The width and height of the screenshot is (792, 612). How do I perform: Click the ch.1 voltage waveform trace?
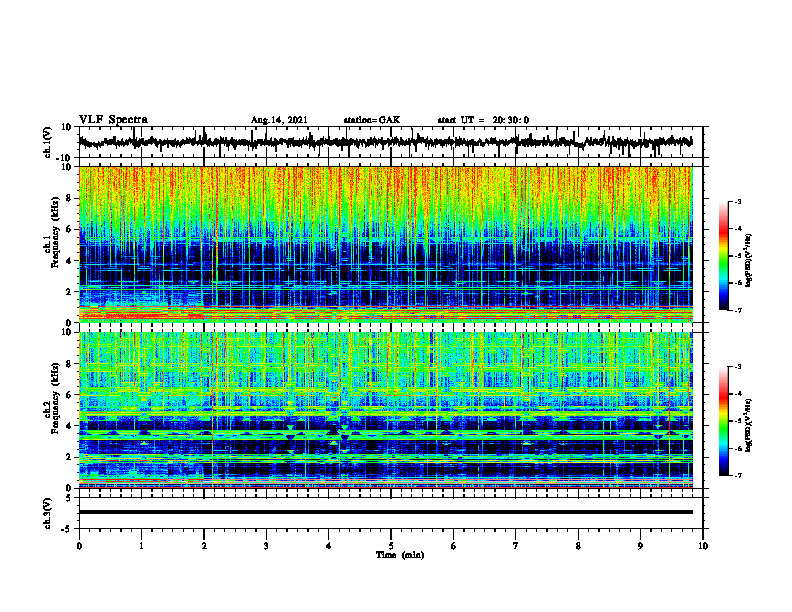click(x=385, y=142)
